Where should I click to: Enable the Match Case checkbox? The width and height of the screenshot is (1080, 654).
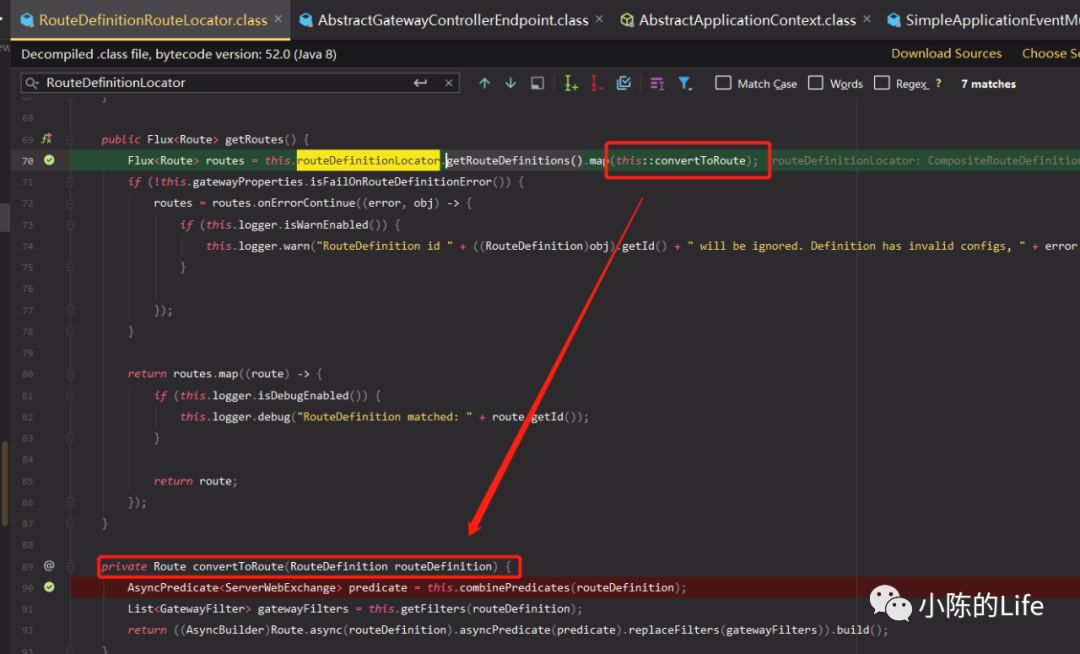pos(723,83)
